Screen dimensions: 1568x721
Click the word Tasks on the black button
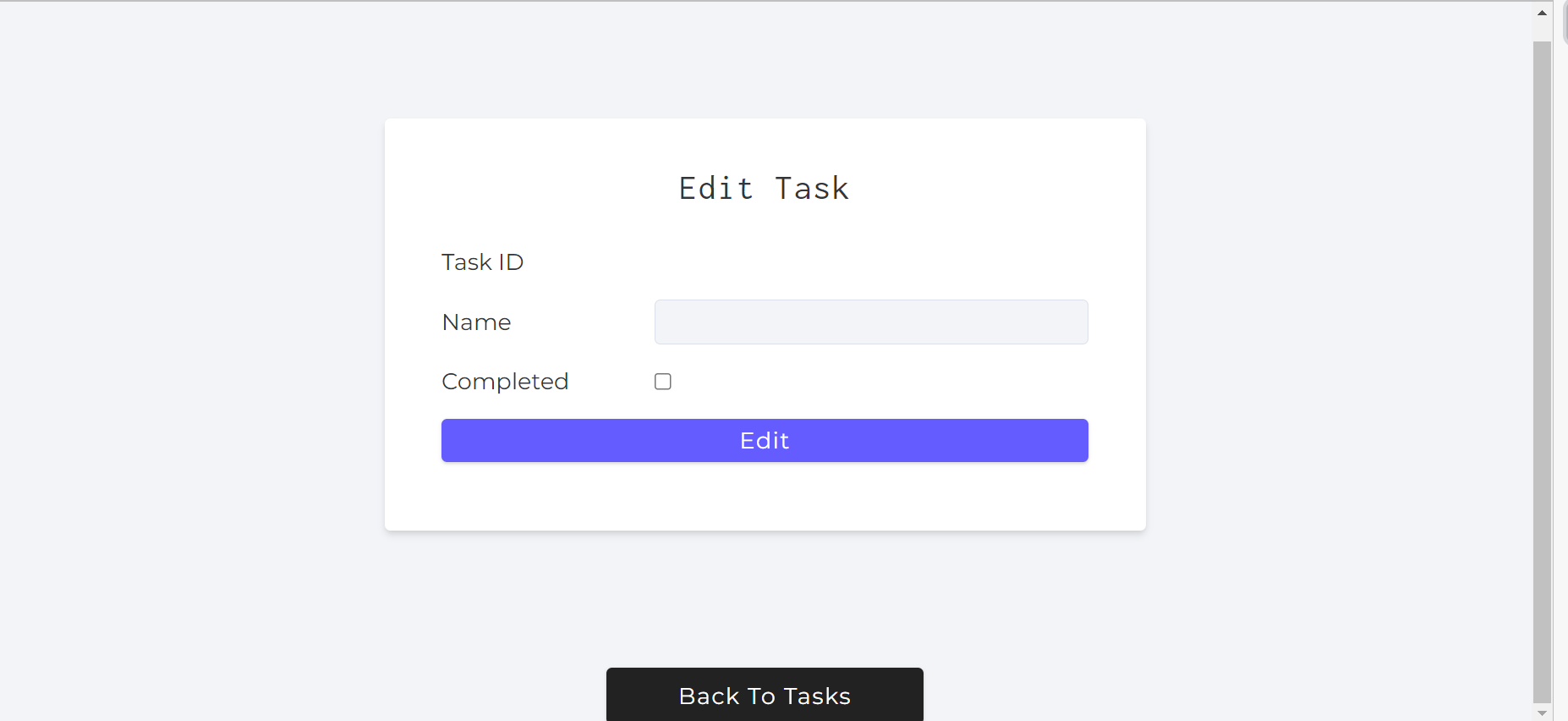(817, 696)
